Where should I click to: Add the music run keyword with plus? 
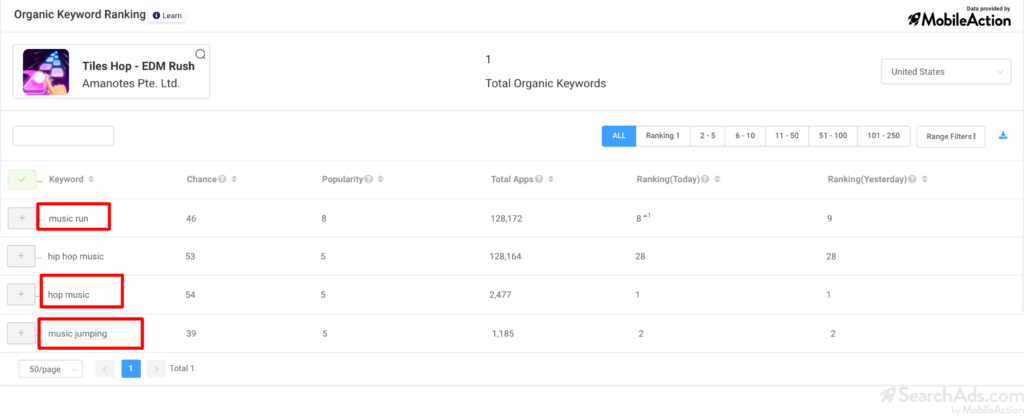(x=22, y=218)
